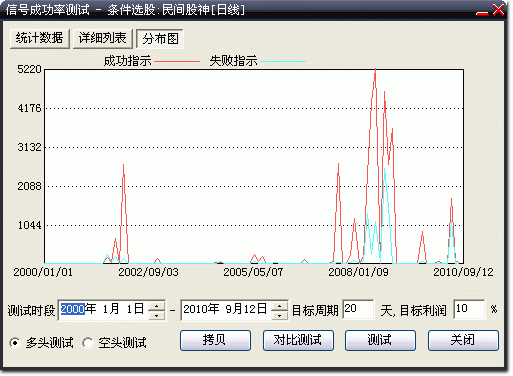Image resolution: width=513 pixels, height=376 pixels.
Task: Click the 测试时段 label
Action: click(31, 311)
